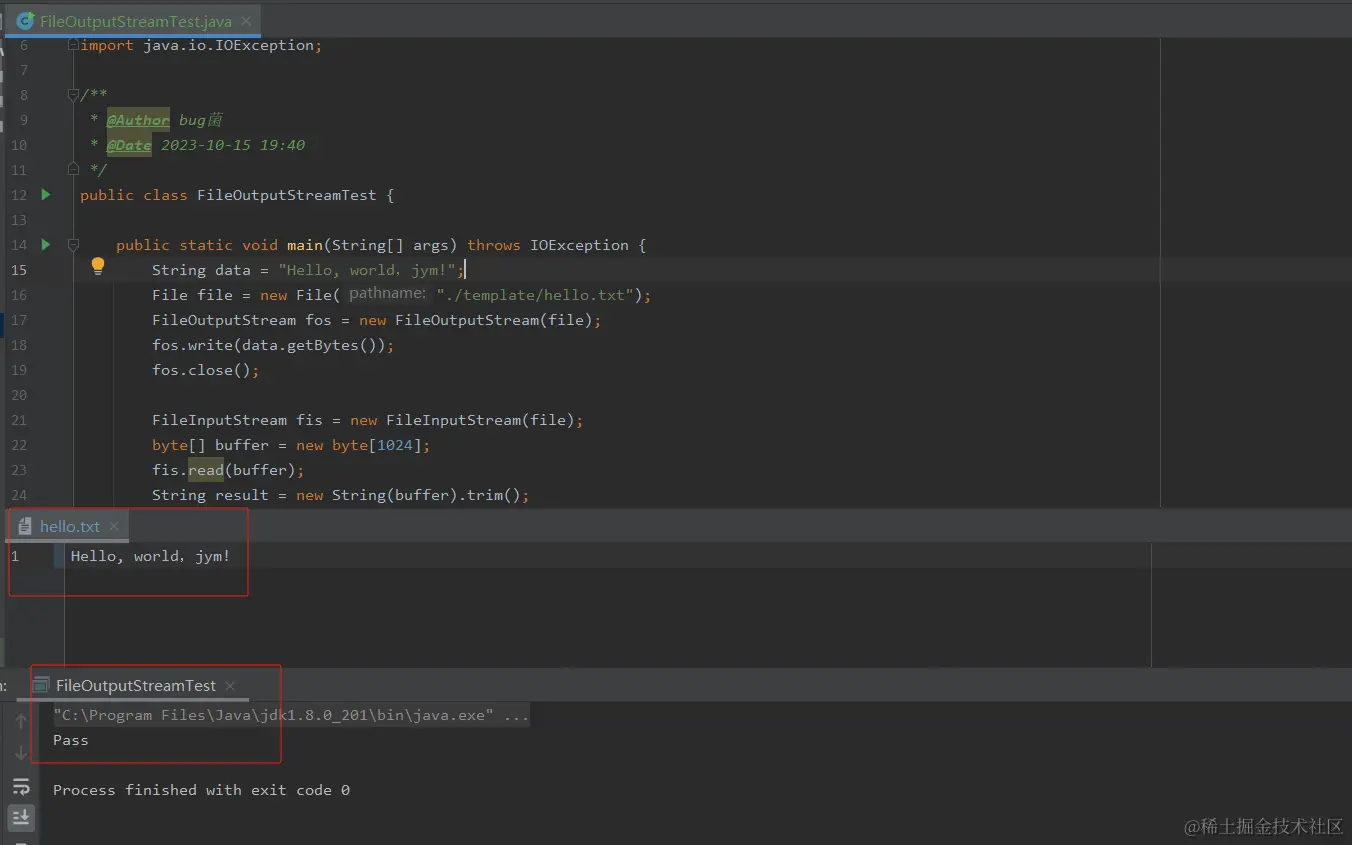Click FileOutputStream fos declaration on line 17
This screenshot has height=845, width=1352.
[376, 320]
